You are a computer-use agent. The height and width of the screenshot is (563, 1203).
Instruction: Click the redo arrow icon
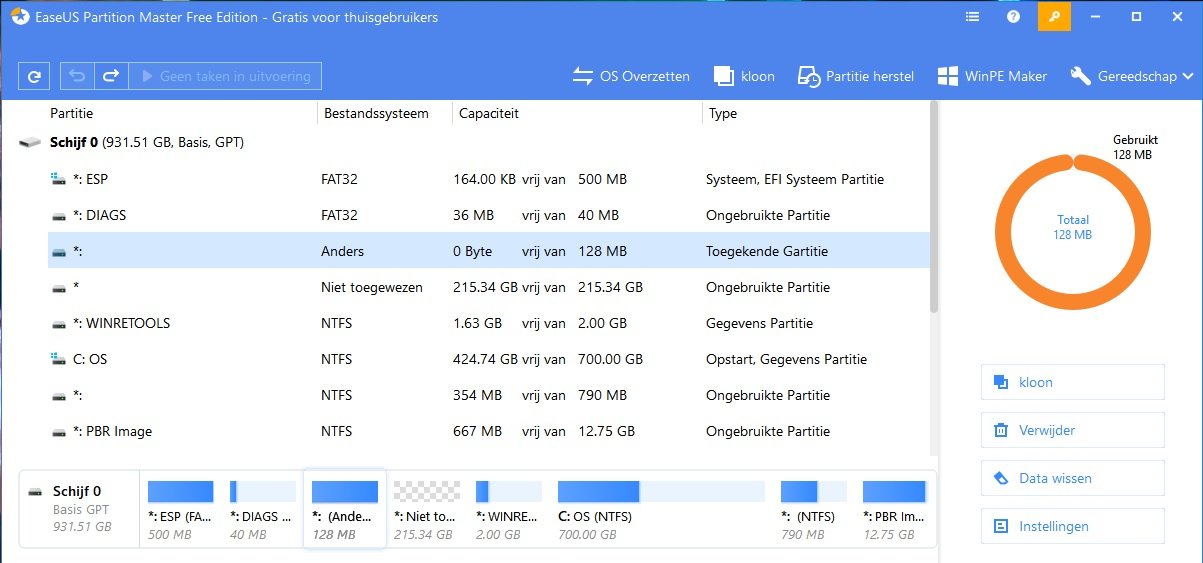tap(111, 76)
